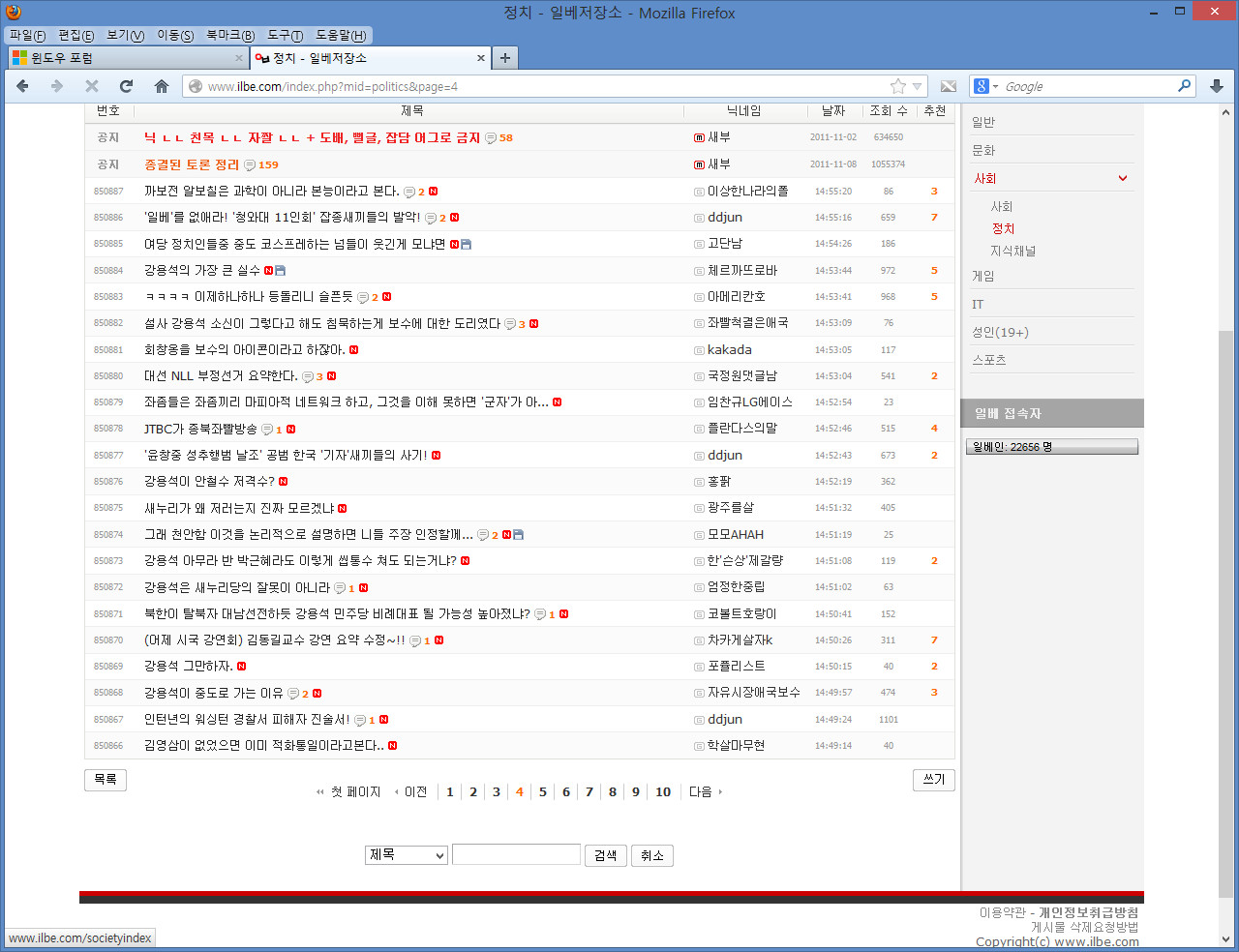Go back with the browser Back arrow
The image size is (1239, 952).
(22, 86)
